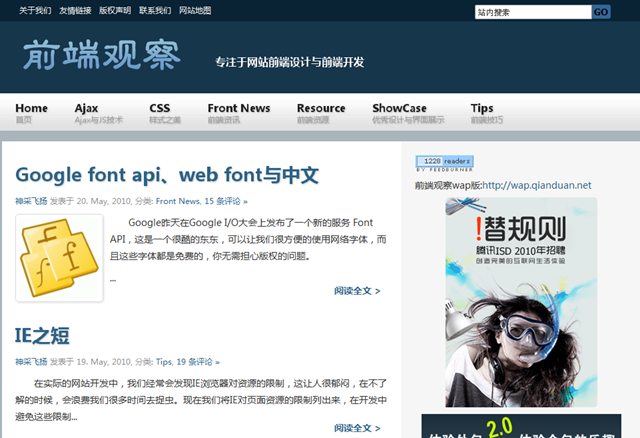
Task: Click the yellow font folder thumbnail icon
Action: click(59, 258)
